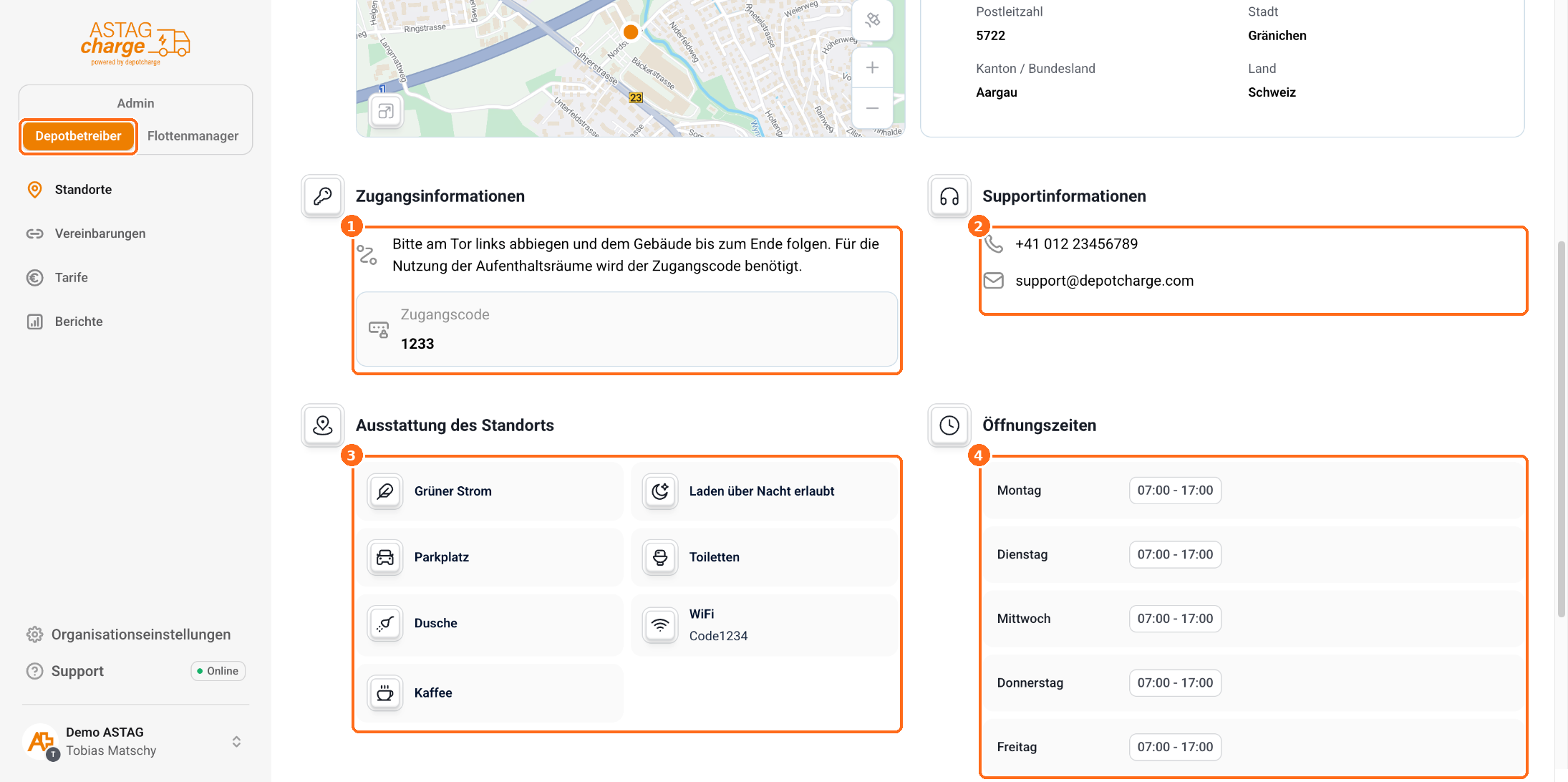Click the Postleitzahl value 5722
The height and width of the screenshot is (782, 1568).
(991, 36)
